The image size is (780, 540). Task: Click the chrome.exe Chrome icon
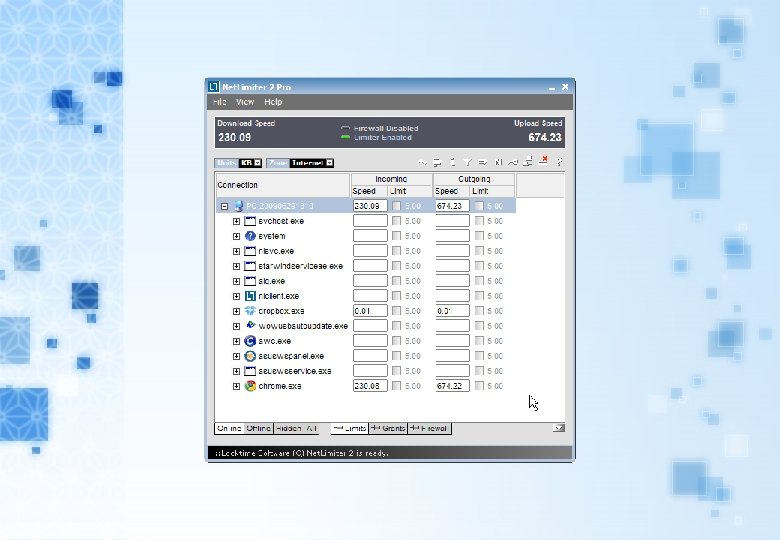pos(250,386)
